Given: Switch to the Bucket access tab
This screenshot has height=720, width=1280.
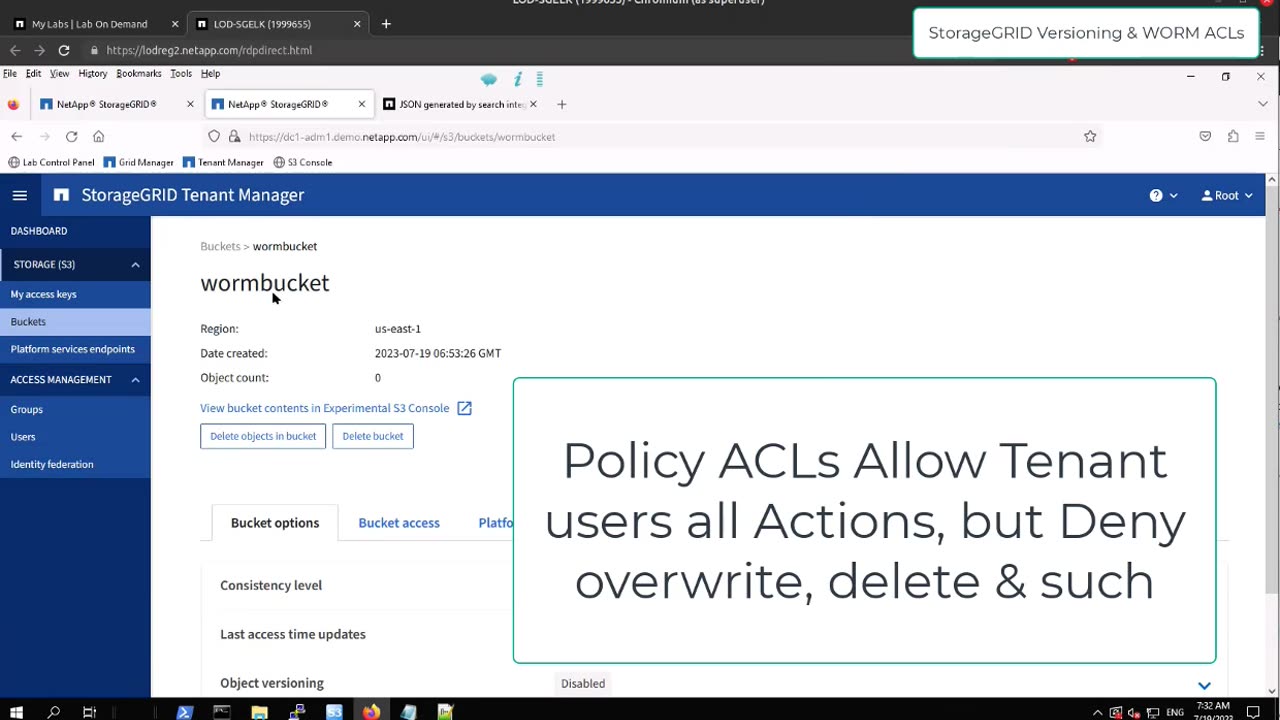Looking at the screenshot, I should click(x=399, y=523).
